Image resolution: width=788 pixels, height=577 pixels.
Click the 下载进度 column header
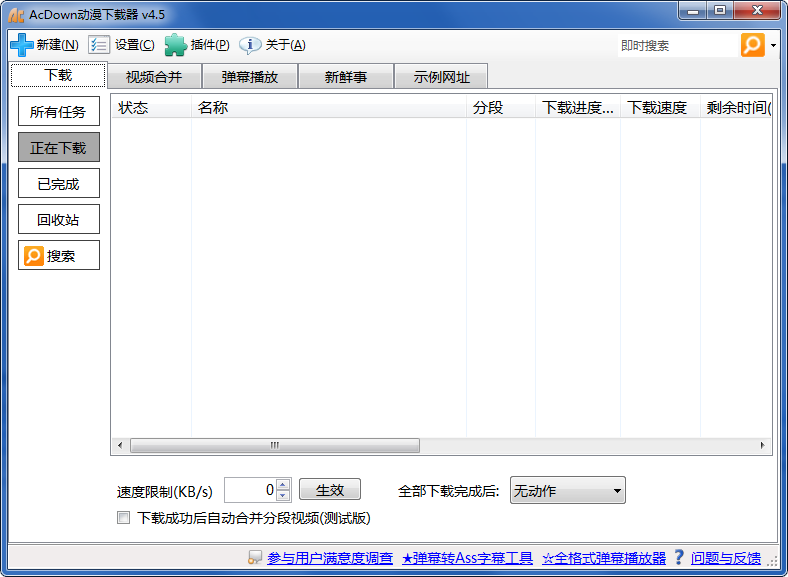click(x=578, y=108)
